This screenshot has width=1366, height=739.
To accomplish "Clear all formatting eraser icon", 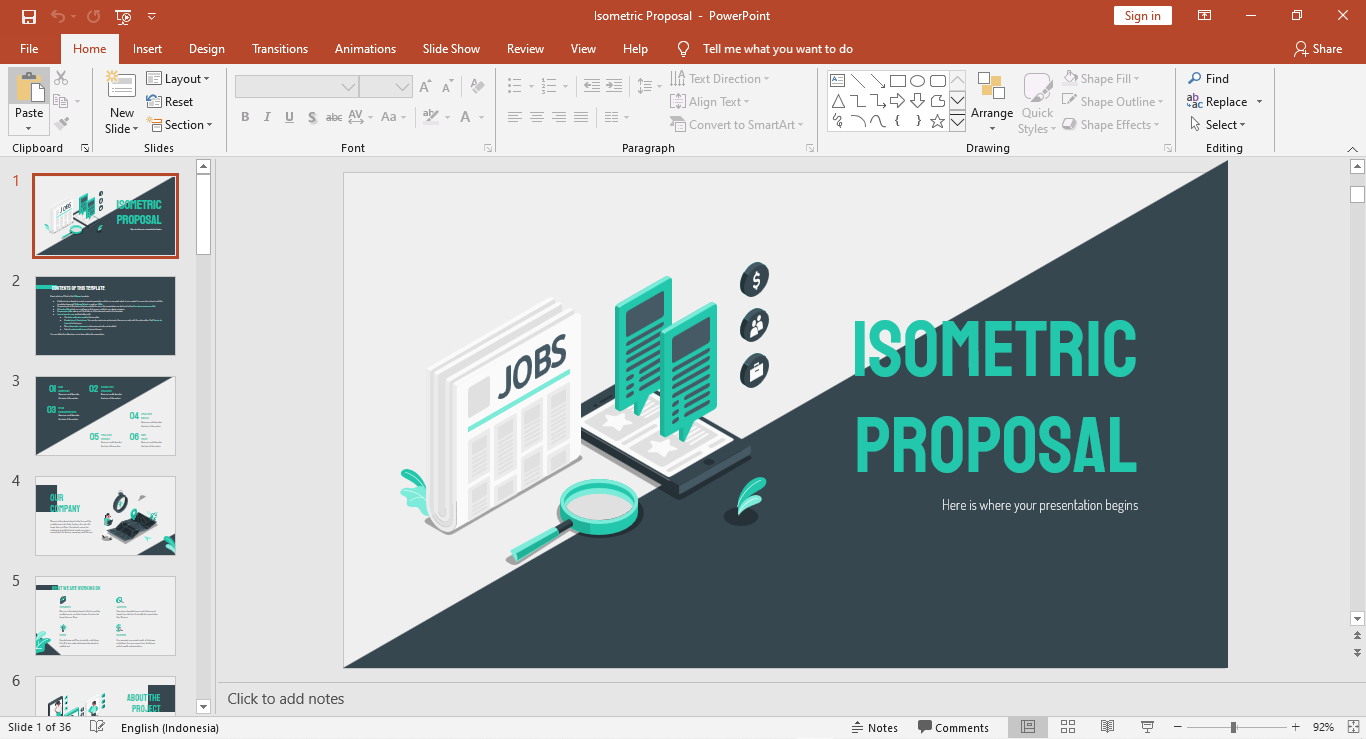I will (477, 87).
